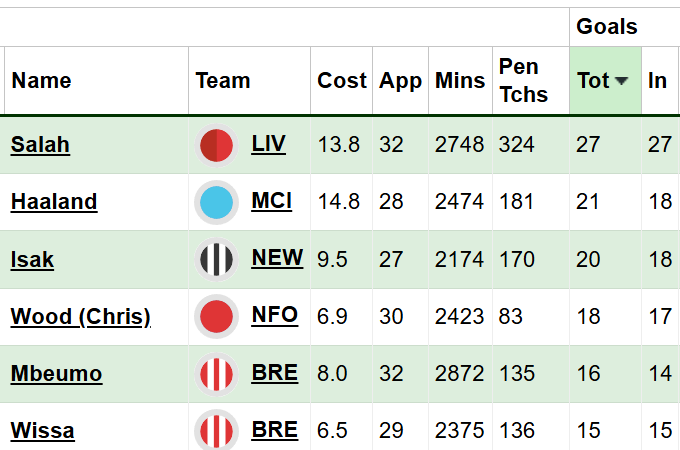Open Haaland player link
The image size is (680, 450).
click(54, 202)
